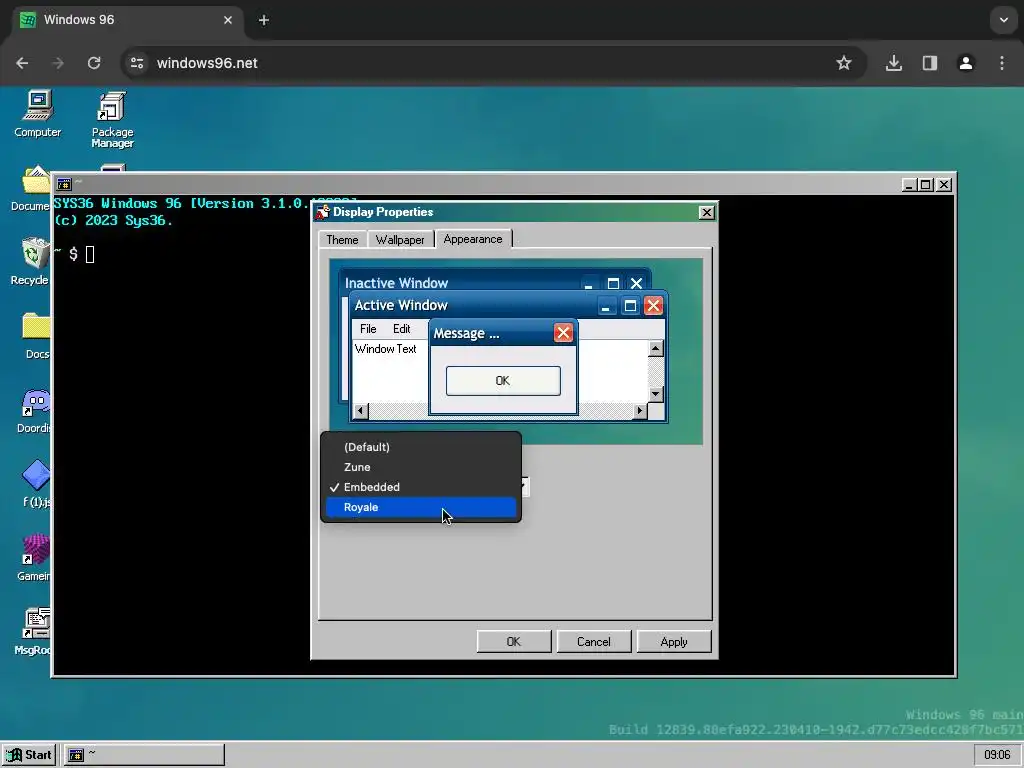Image resolution: width=1024 pixels, height=768 pixels.
Task: Click the 'Window Text' preview text
Action: pos(385,349)
